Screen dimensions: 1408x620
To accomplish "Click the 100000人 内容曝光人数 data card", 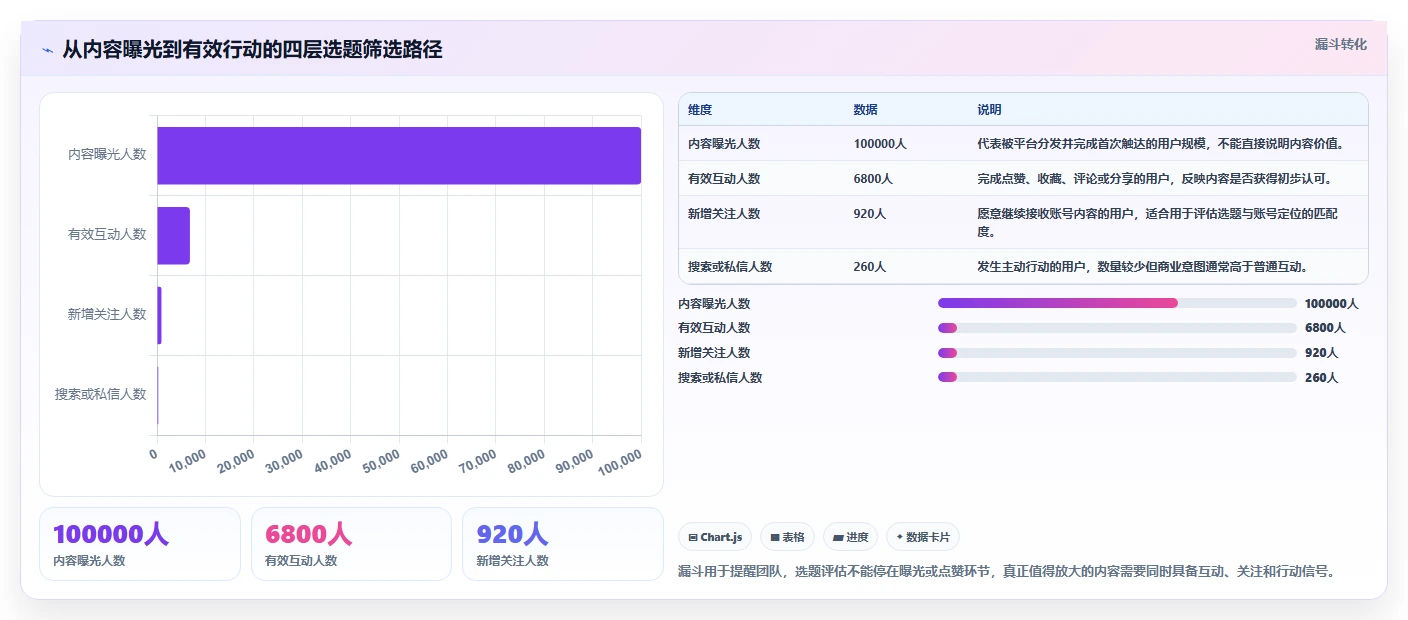I will click(x=140, y=544).
